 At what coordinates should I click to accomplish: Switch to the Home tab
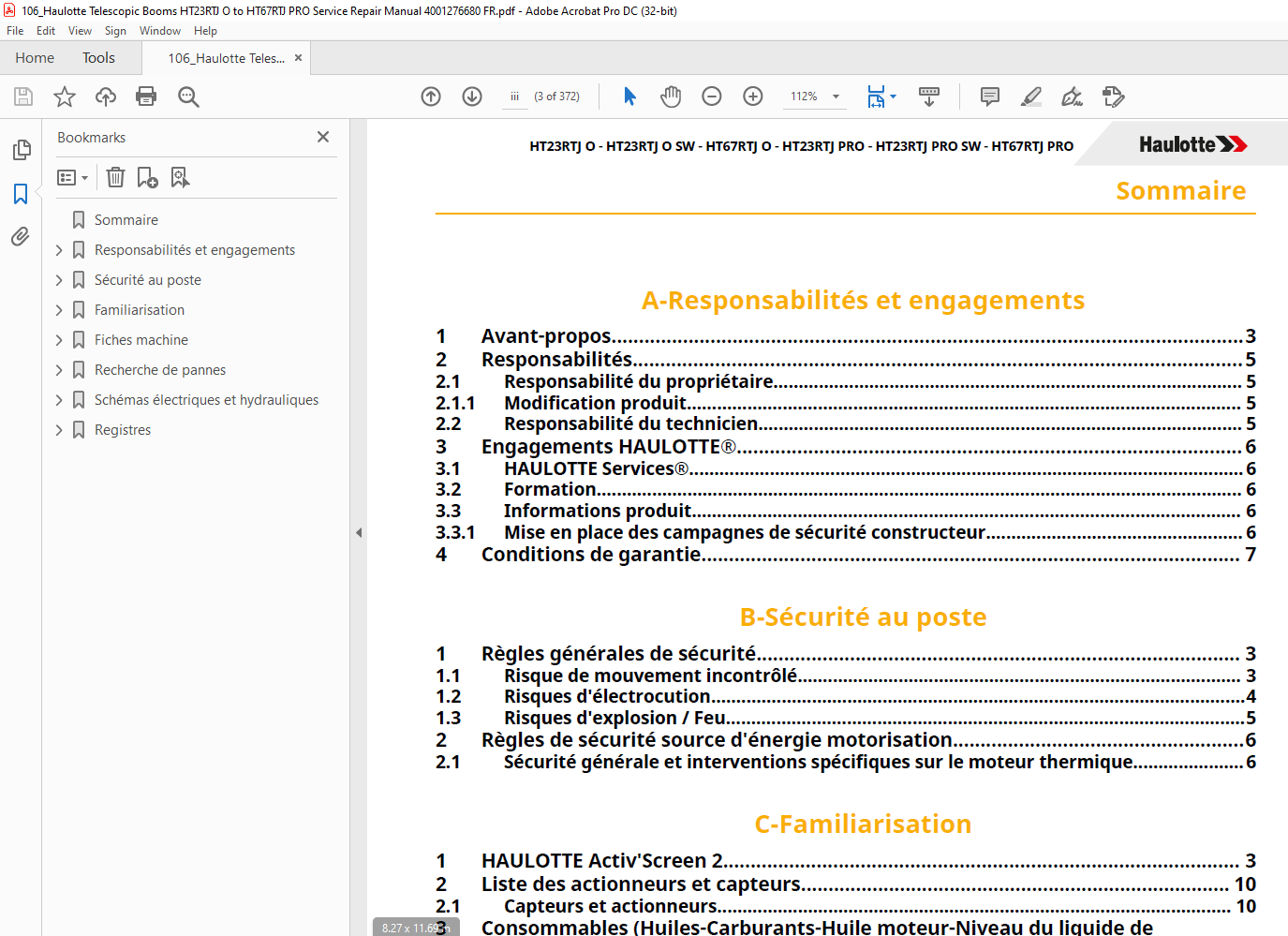pyautogui.click(x=35, y=58)
